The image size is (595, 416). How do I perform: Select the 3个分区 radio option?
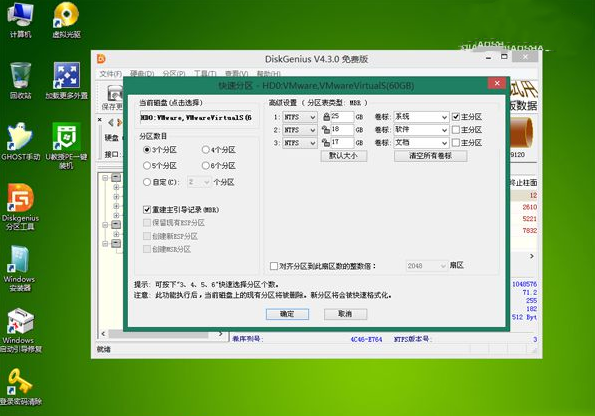(x=147, y=150)
